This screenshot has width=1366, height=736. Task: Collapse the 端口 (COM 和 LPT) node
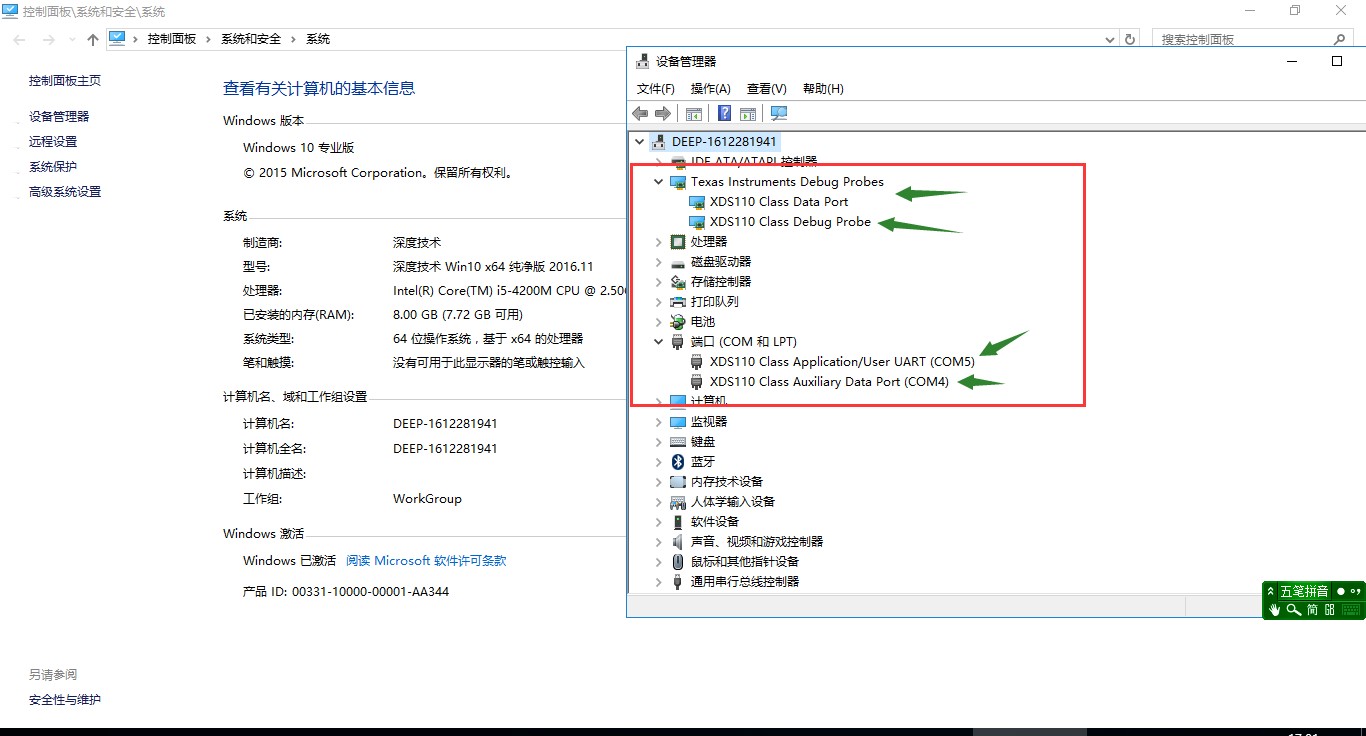pyautogui.click(x=659, y=342)
